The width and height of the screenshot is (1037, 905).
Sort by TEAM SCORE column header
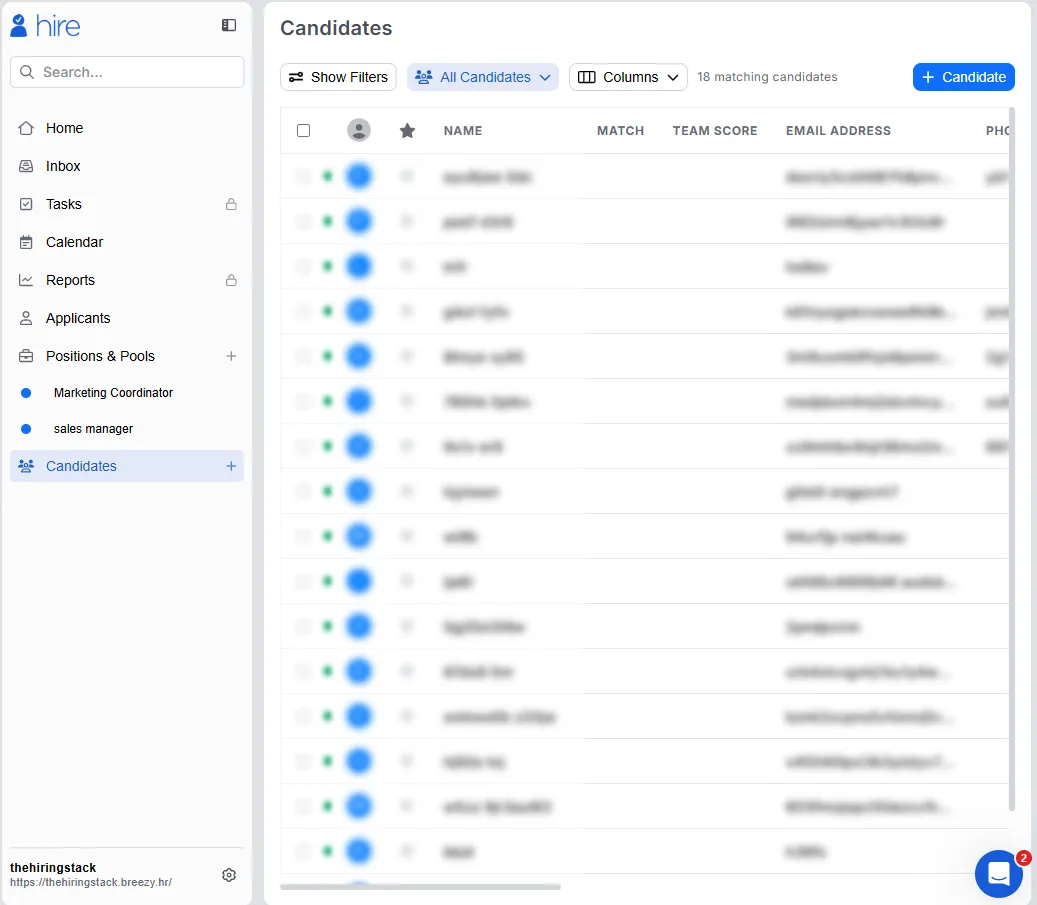[x=715, y=131]
